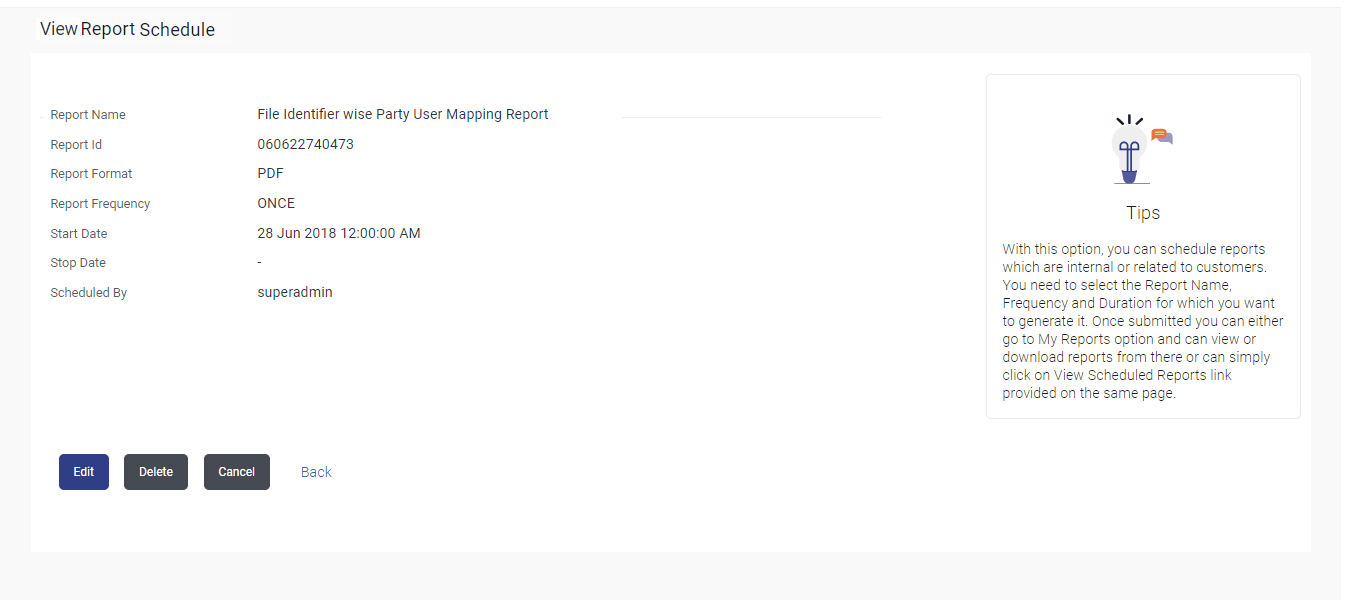Click the Tips panel title

click(1143, 213)
